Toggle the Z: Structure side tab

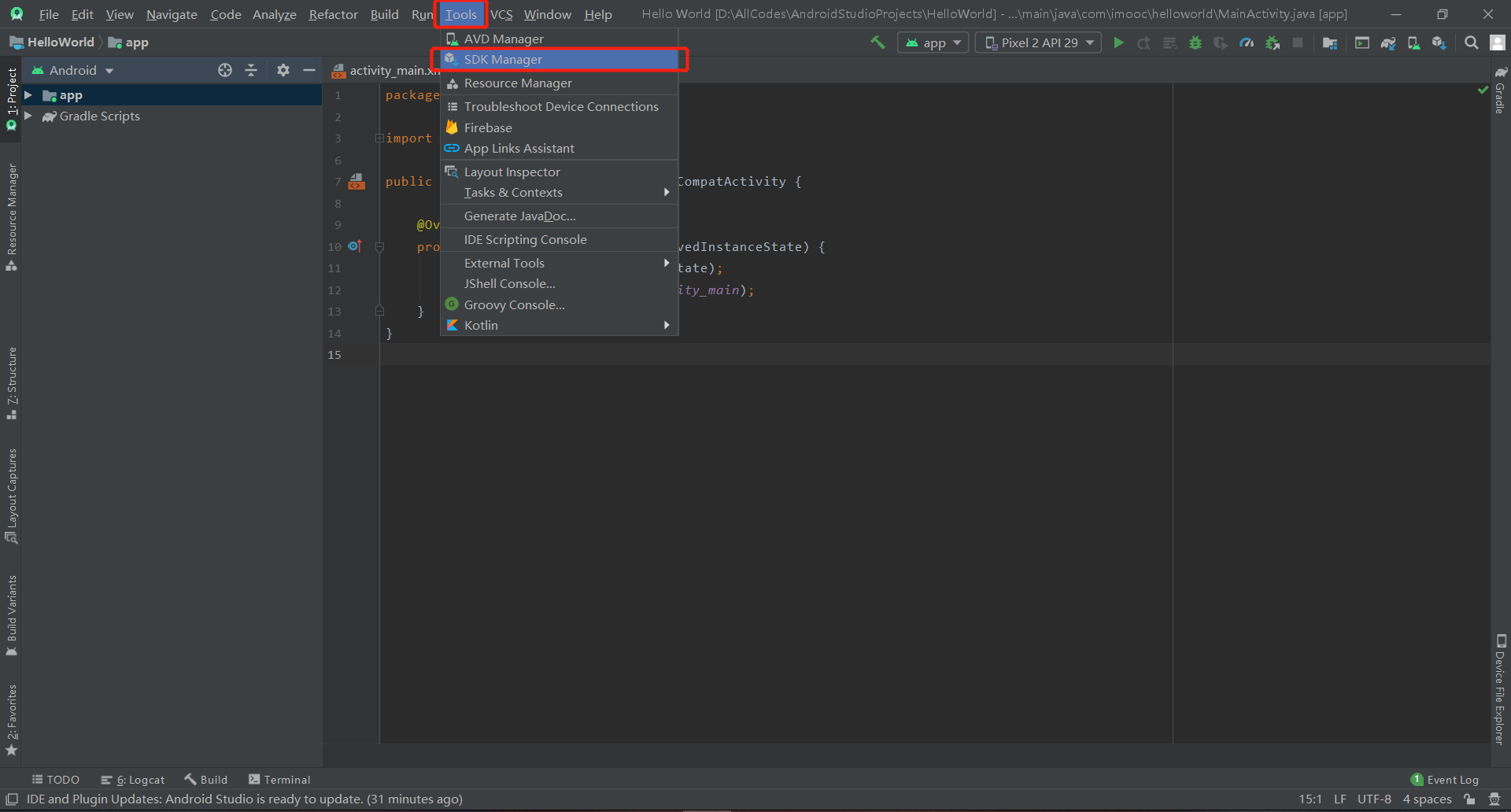point(11,383)
